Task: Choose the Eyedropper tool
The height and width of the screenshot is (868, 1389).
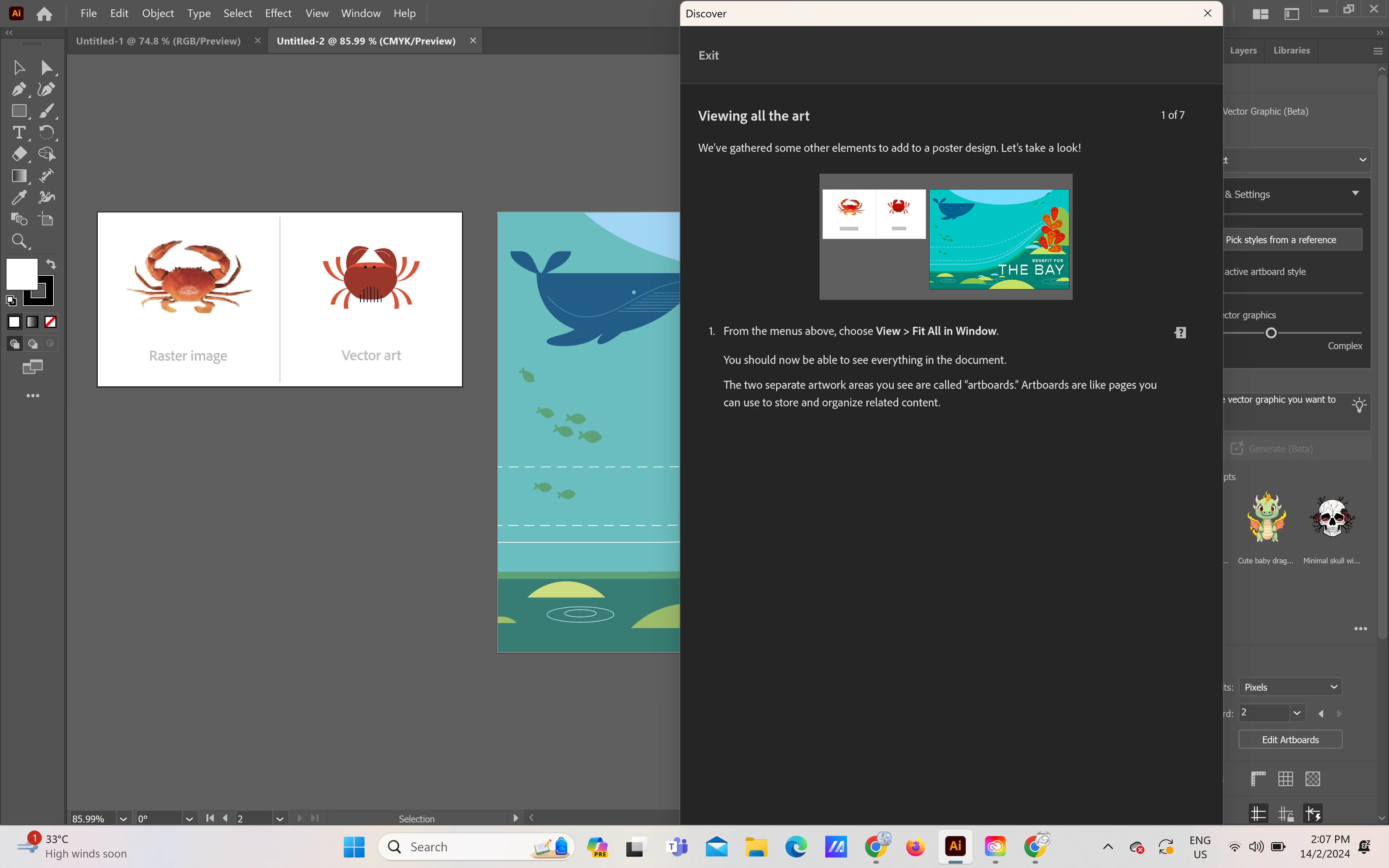Action: (18, 198)
